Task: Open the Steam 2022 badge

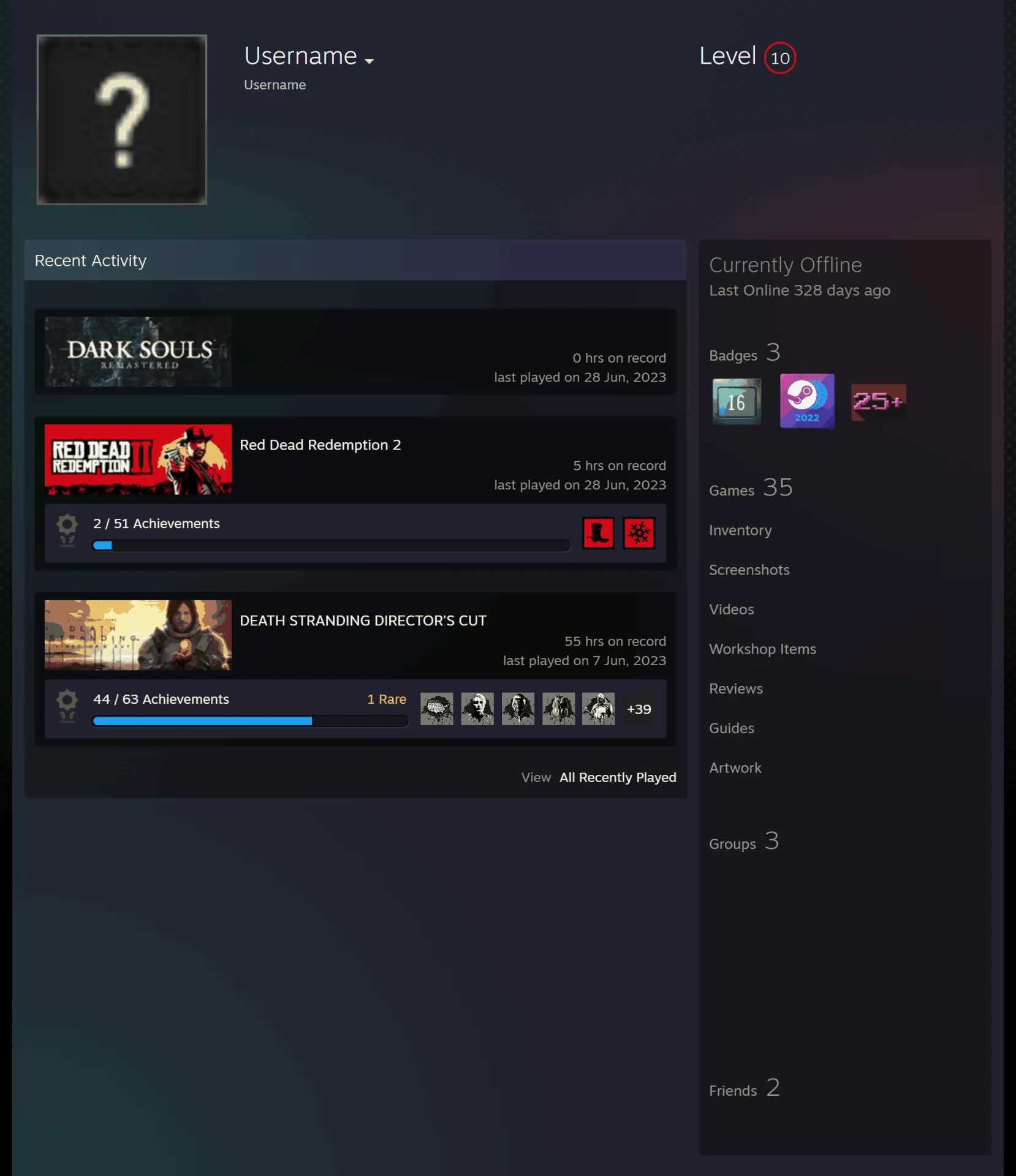Action: tap(807, 401)
